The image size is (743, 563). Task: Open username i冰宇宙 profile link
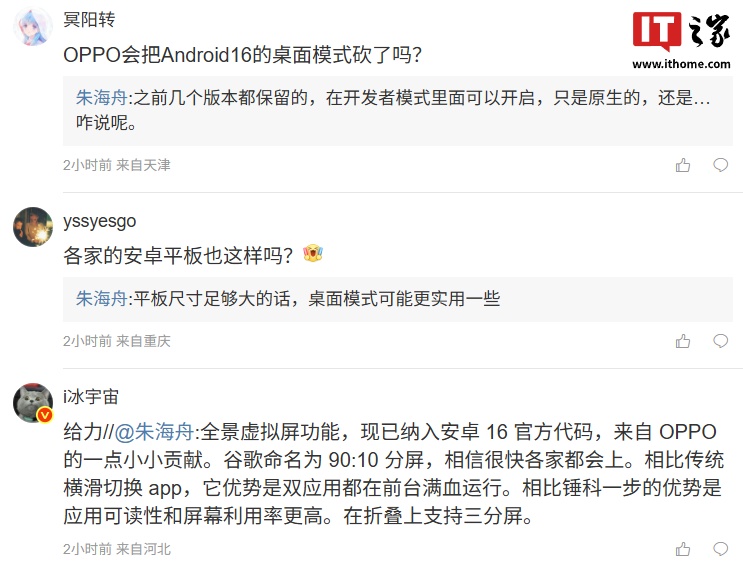pyautogui.click(x=91, y=397)
